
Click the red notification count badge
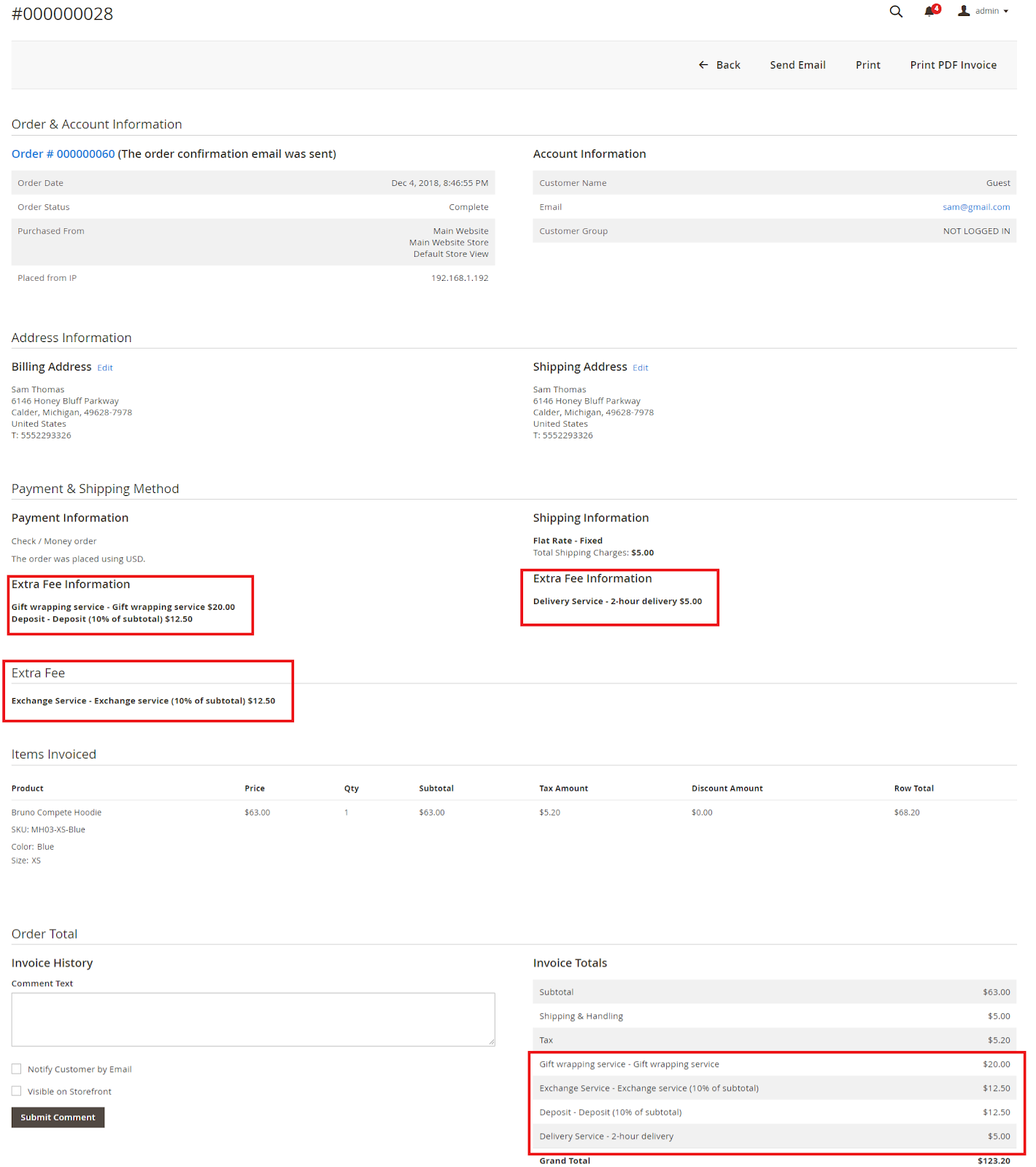937,9
